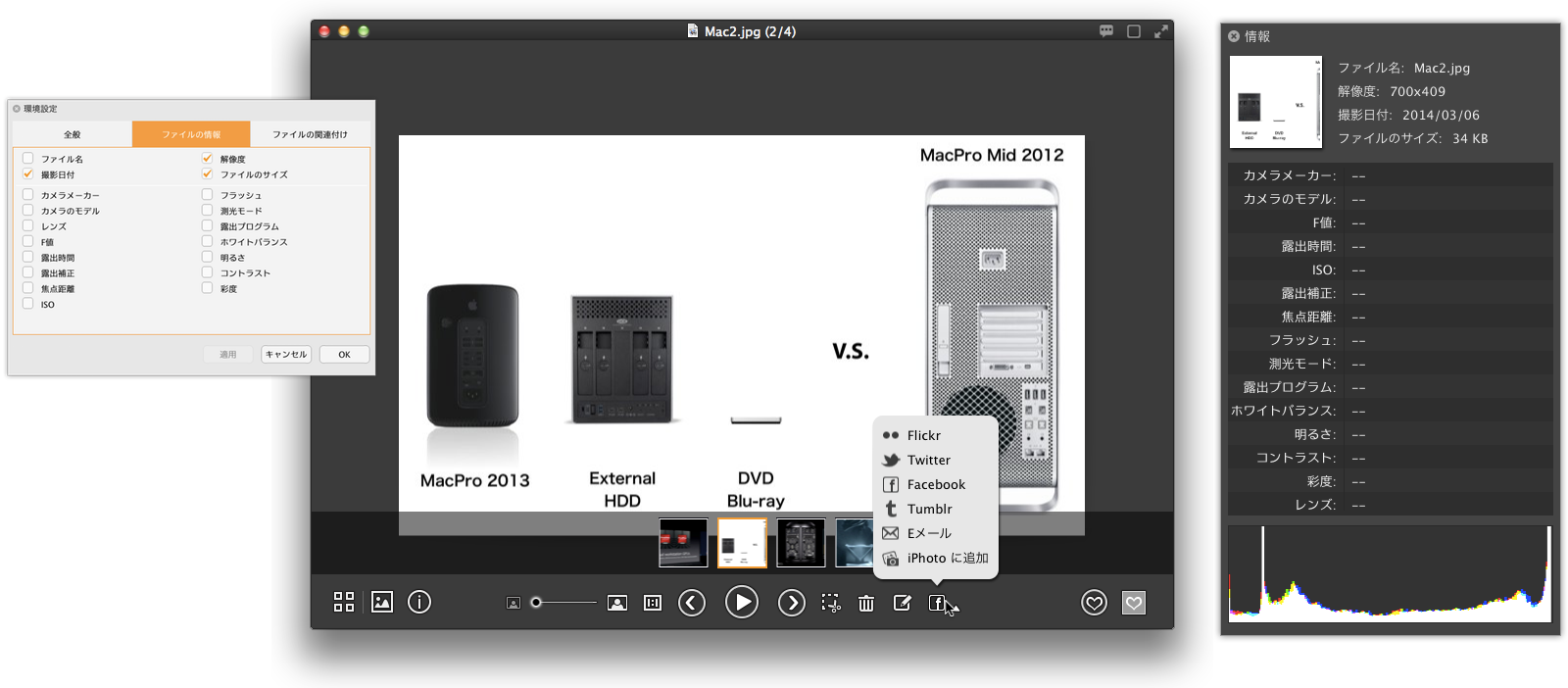Click the 2014/03/06 date value in the info panel

[1441, 115]
